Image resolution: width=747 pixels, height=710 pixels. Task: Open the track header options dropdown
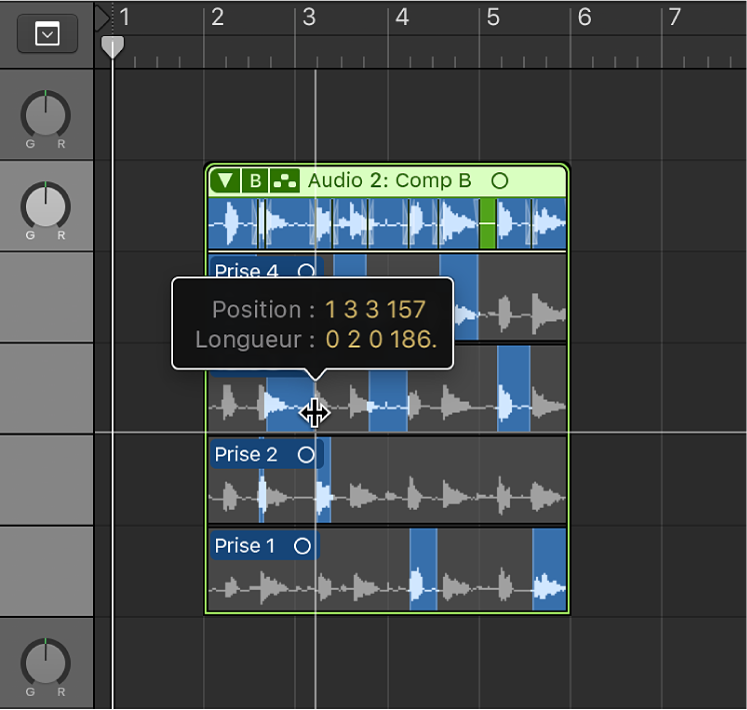pos(47,34)
